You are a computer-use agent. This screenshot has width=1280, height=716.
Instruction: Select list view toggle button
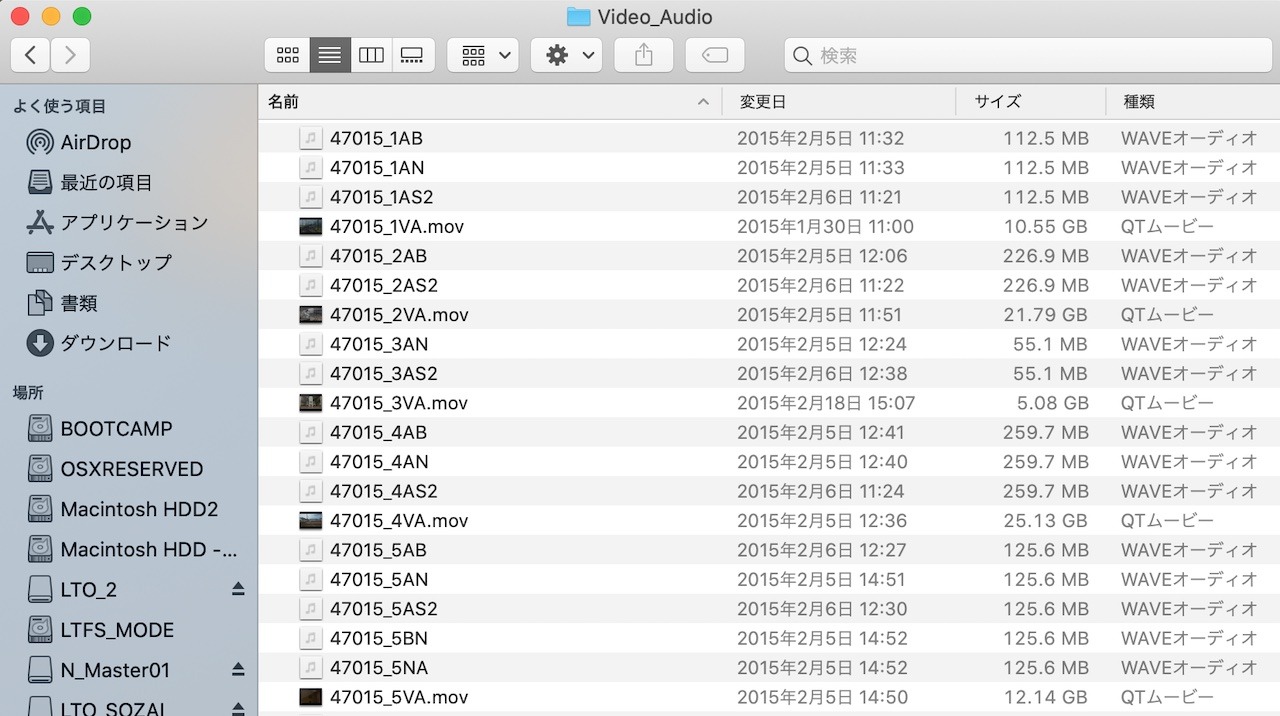329,56
